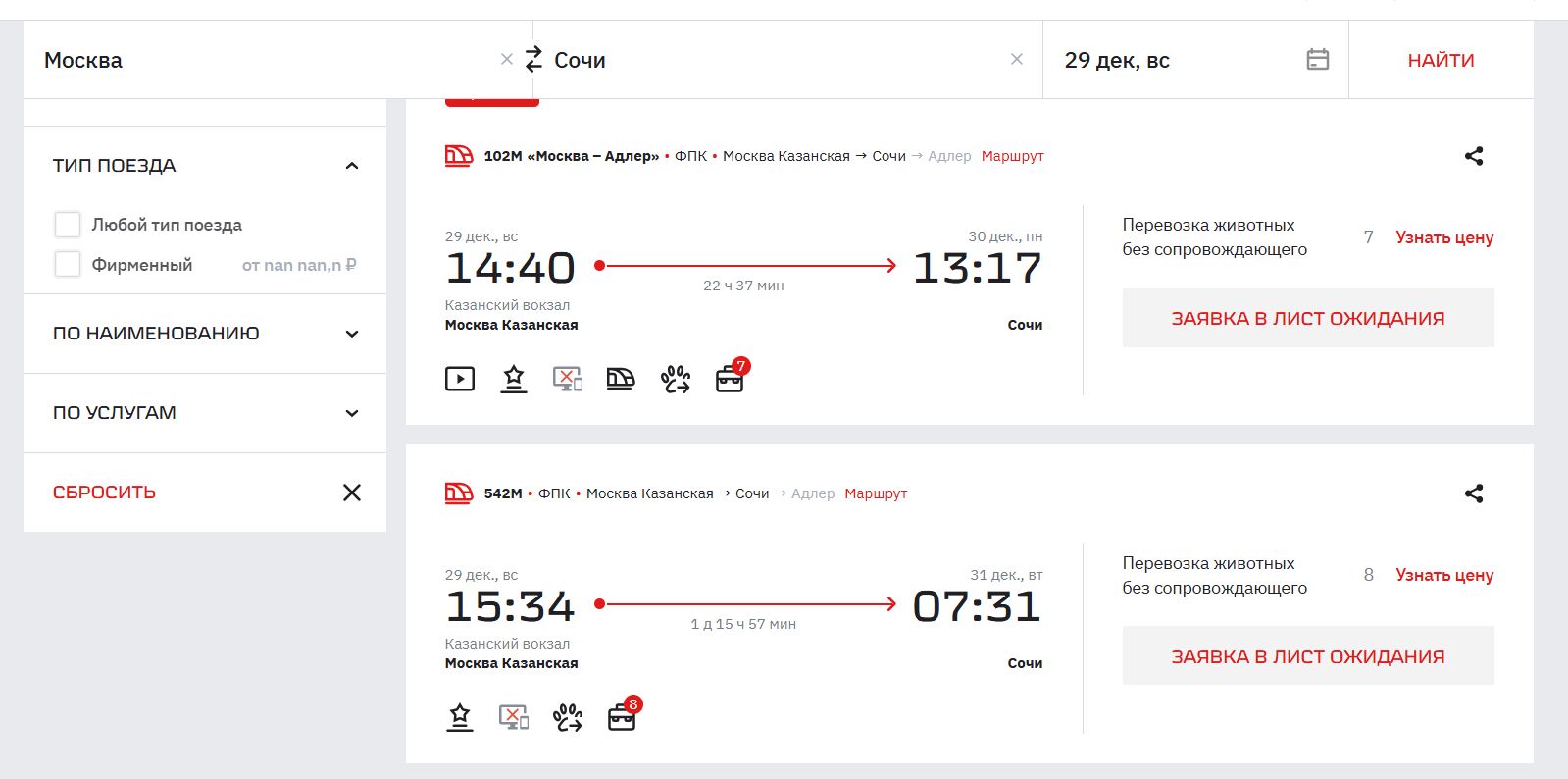Click the Сочи destination input field
The width and height of the screenshot is (1568, 779).
[775, 60]
